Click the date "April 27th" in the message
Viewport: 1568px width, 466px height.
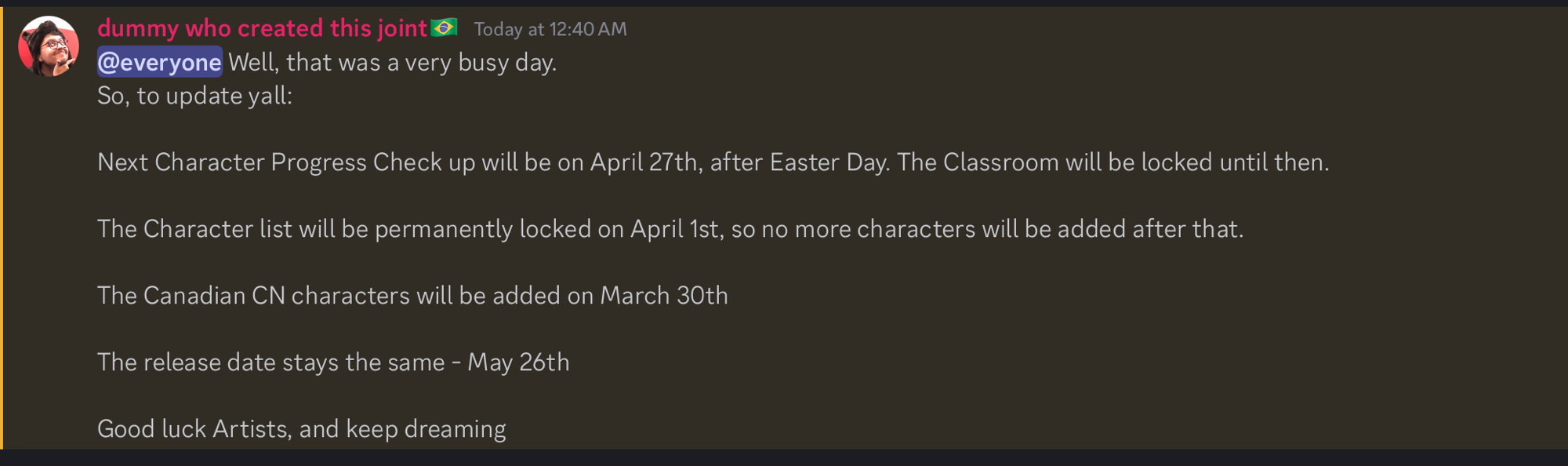tap(644, 162)
